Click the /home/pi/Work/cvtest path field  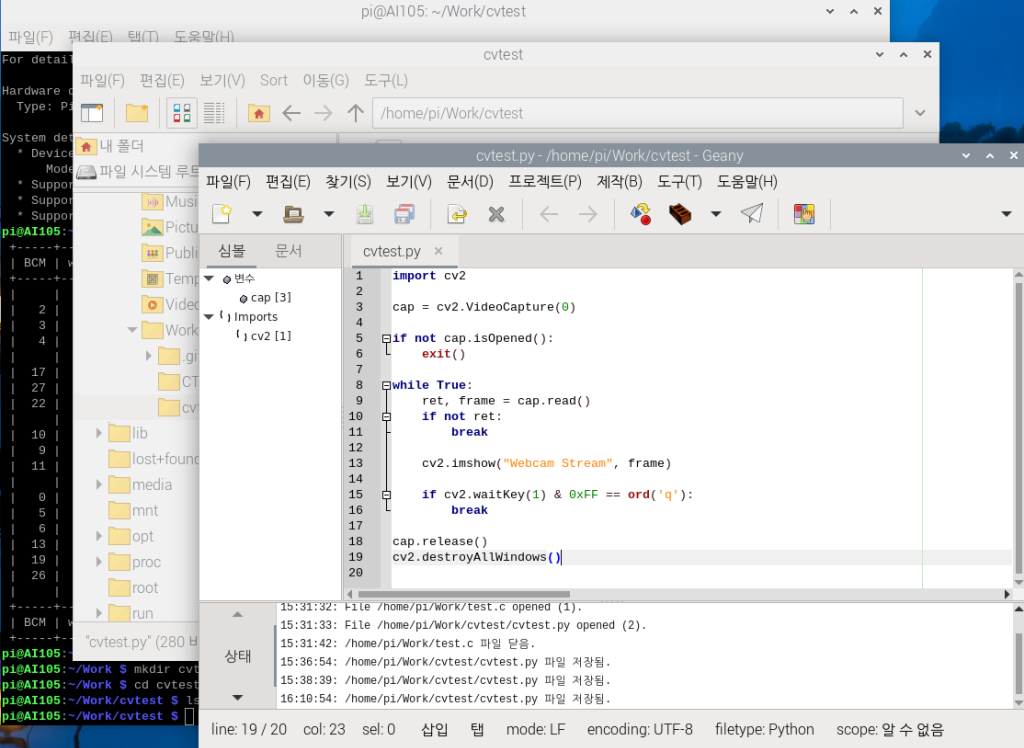pos(638,113)
